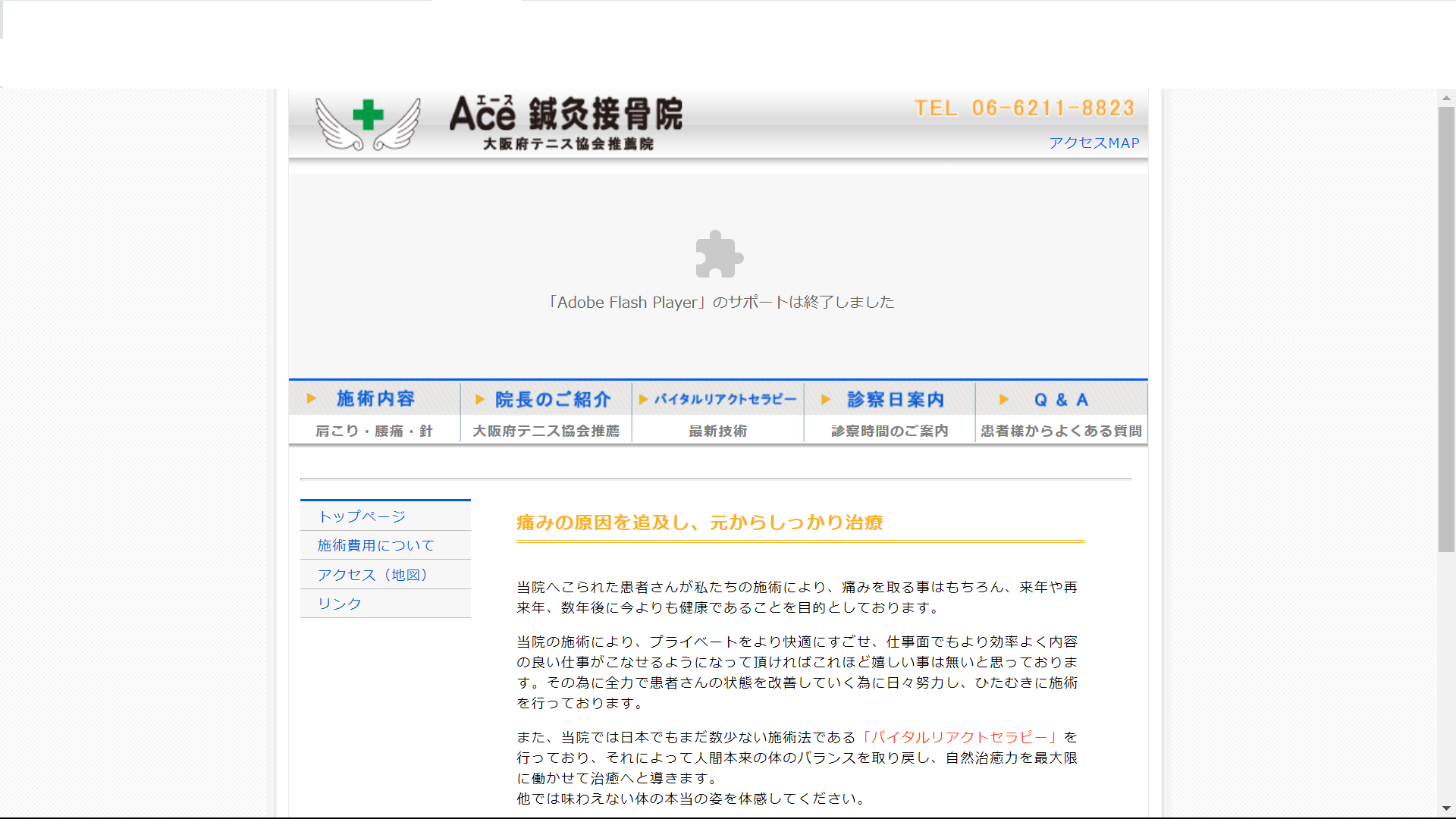Image resolution: width=1456 pixels, height=819 pixels.
Task: Click the paragraph starting 当院へこられた患者さん
Action: coord(797,597)
